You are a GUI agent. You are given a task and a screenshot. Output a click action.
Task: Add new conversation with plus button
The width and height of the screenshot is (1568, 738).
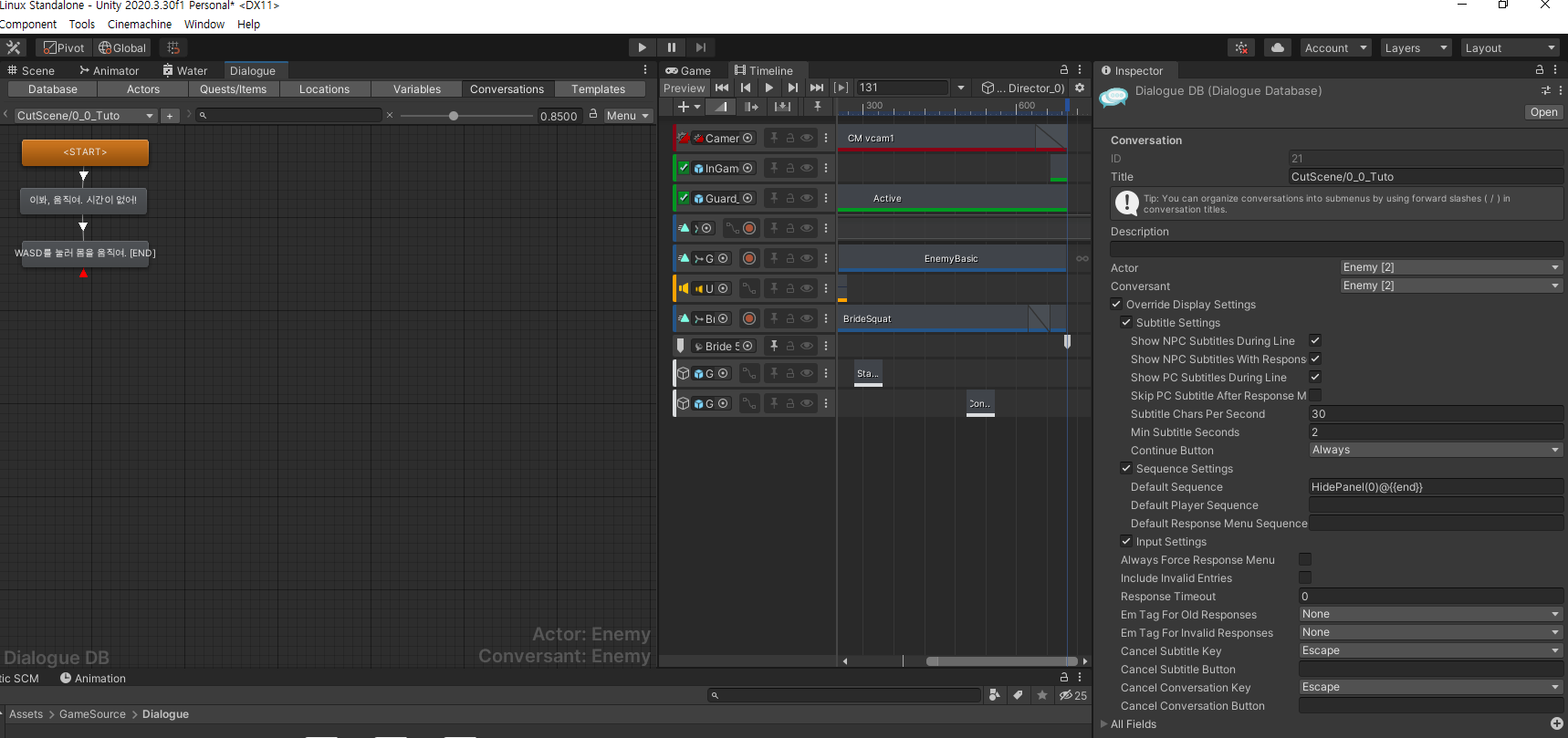[x=170, y=116]
